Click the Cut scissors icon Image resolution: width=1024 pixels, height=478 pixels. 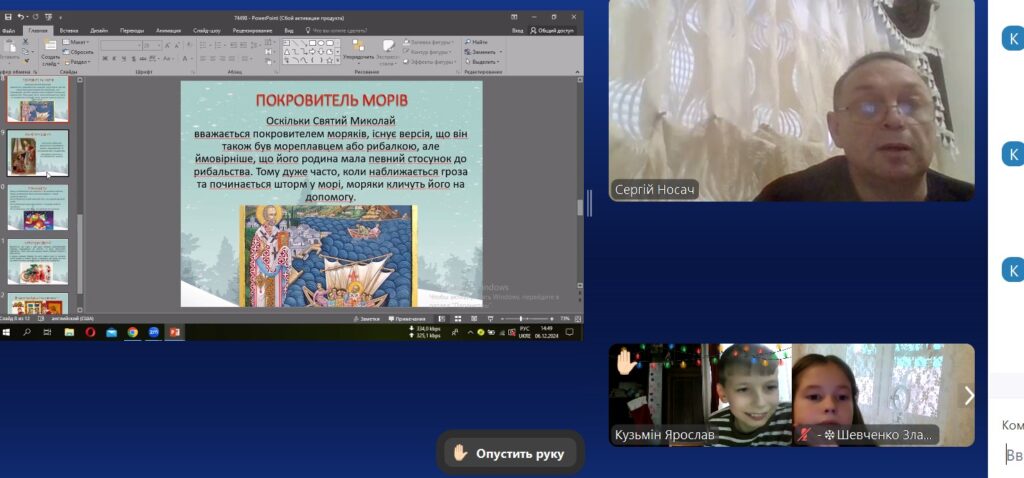[26, 42]
